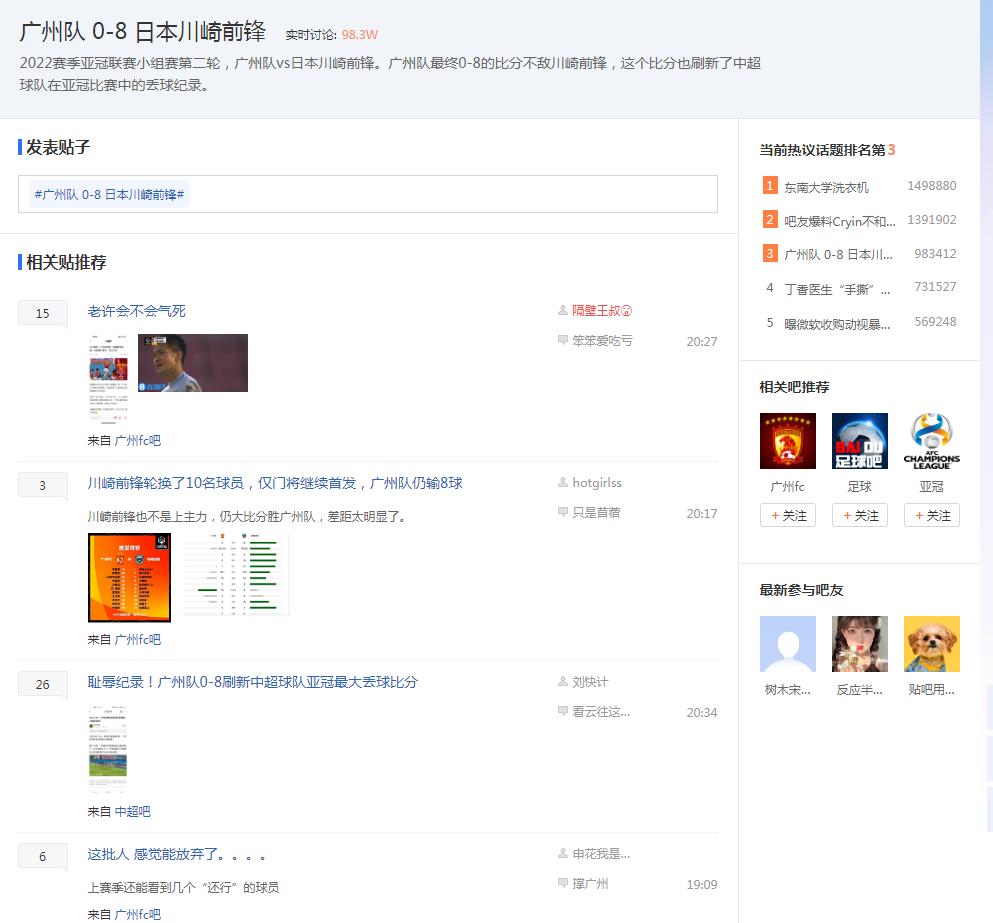Open the girl avatar of user 反应半...
The height and width of the screenshot is (923, 993).
pyautogui.click(x=859, y=644)
